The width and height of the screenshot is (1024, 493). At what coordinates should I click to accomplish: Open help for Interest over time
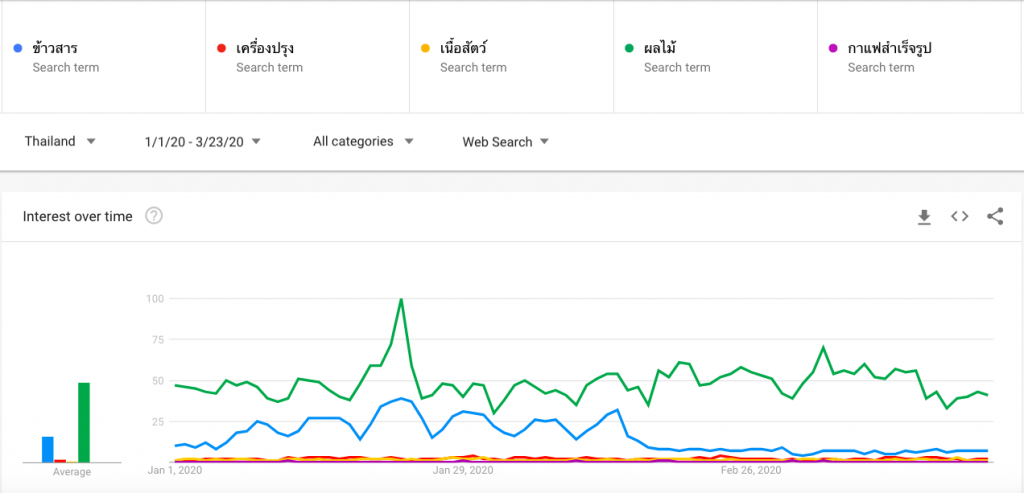(x=153, y=215)
